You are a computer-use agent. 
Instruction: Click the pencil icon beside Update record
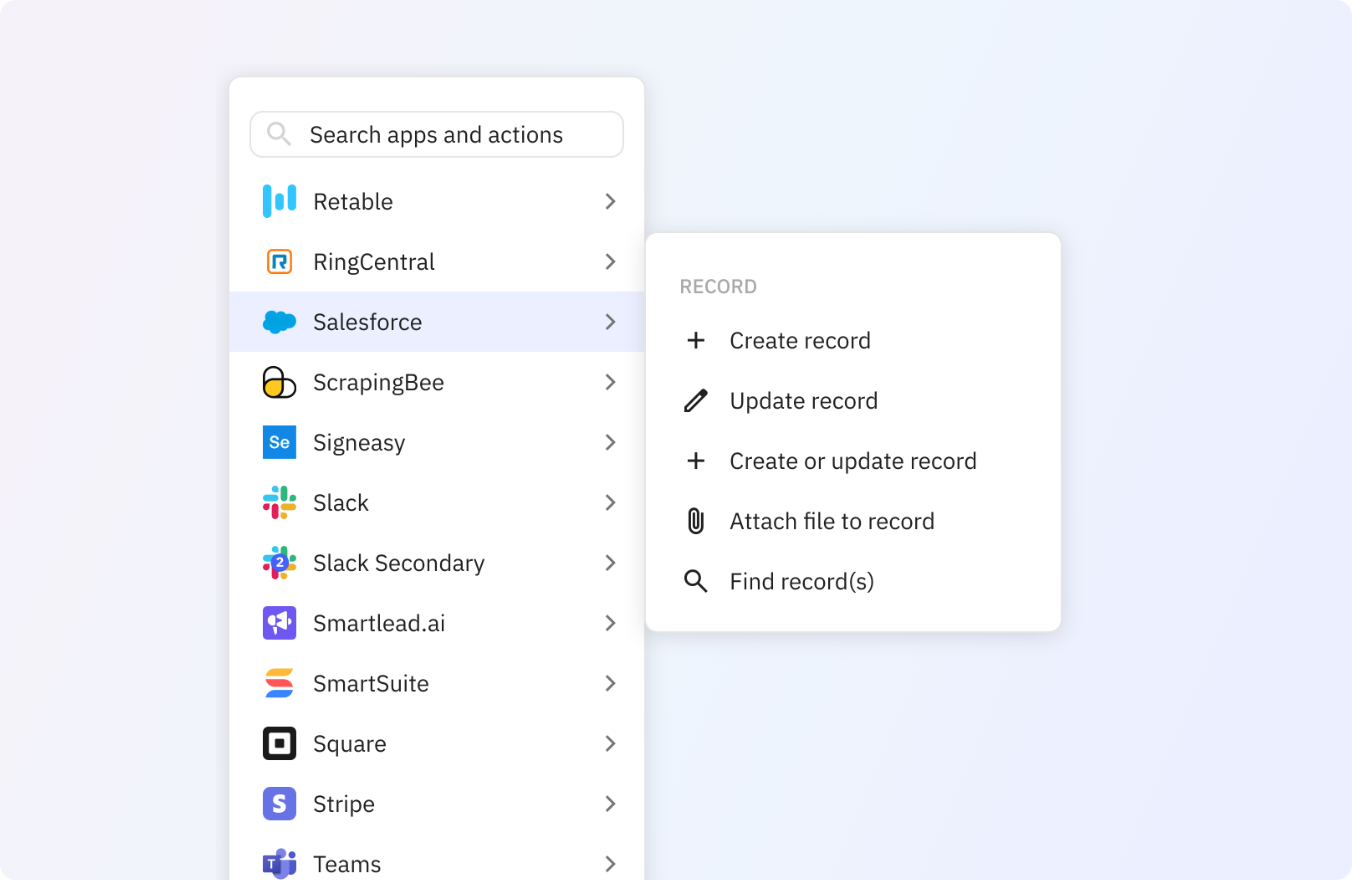(x=696, y=401)
